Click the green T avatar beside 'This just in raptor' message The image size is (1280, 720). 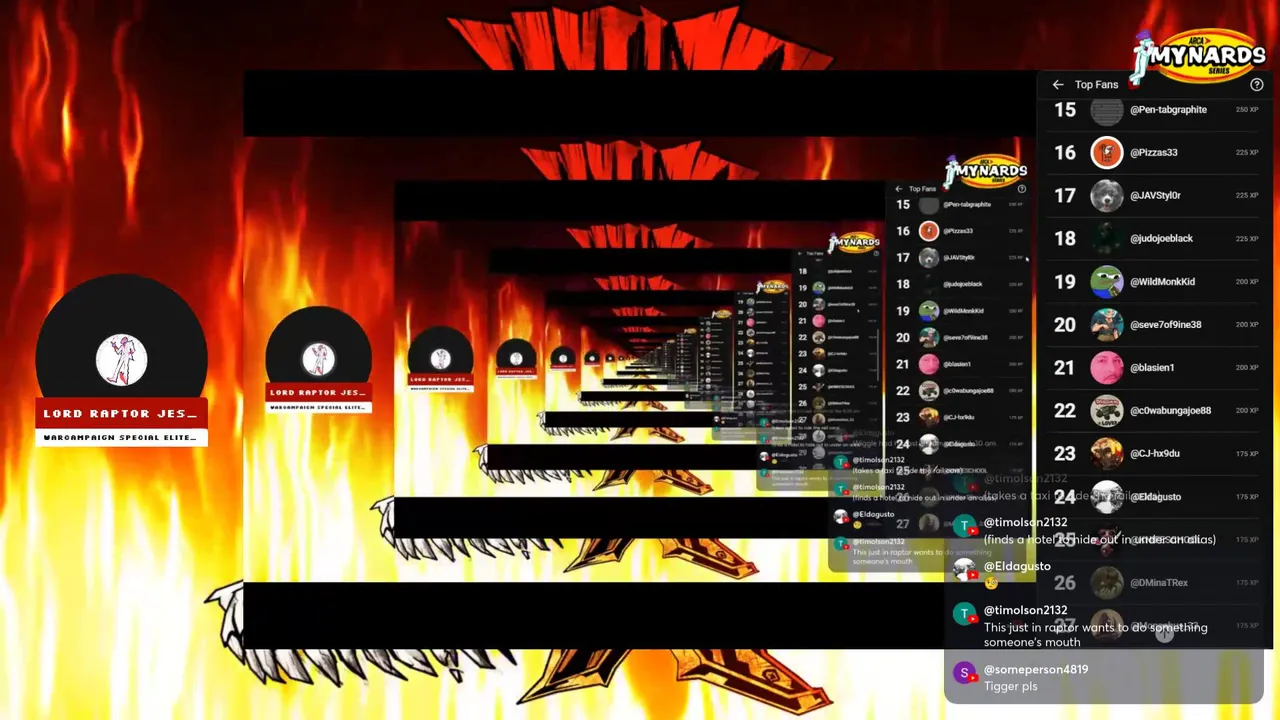pos(964,614)
